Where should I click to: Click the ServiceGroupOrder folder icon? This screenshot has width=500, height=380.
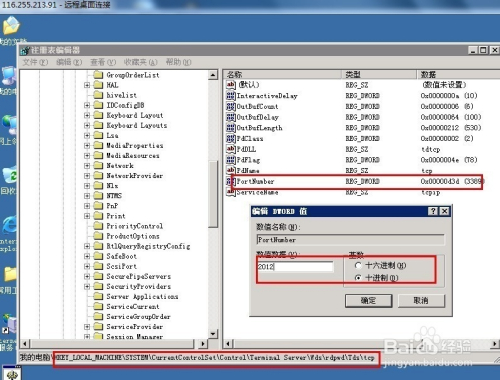[98, 316]
